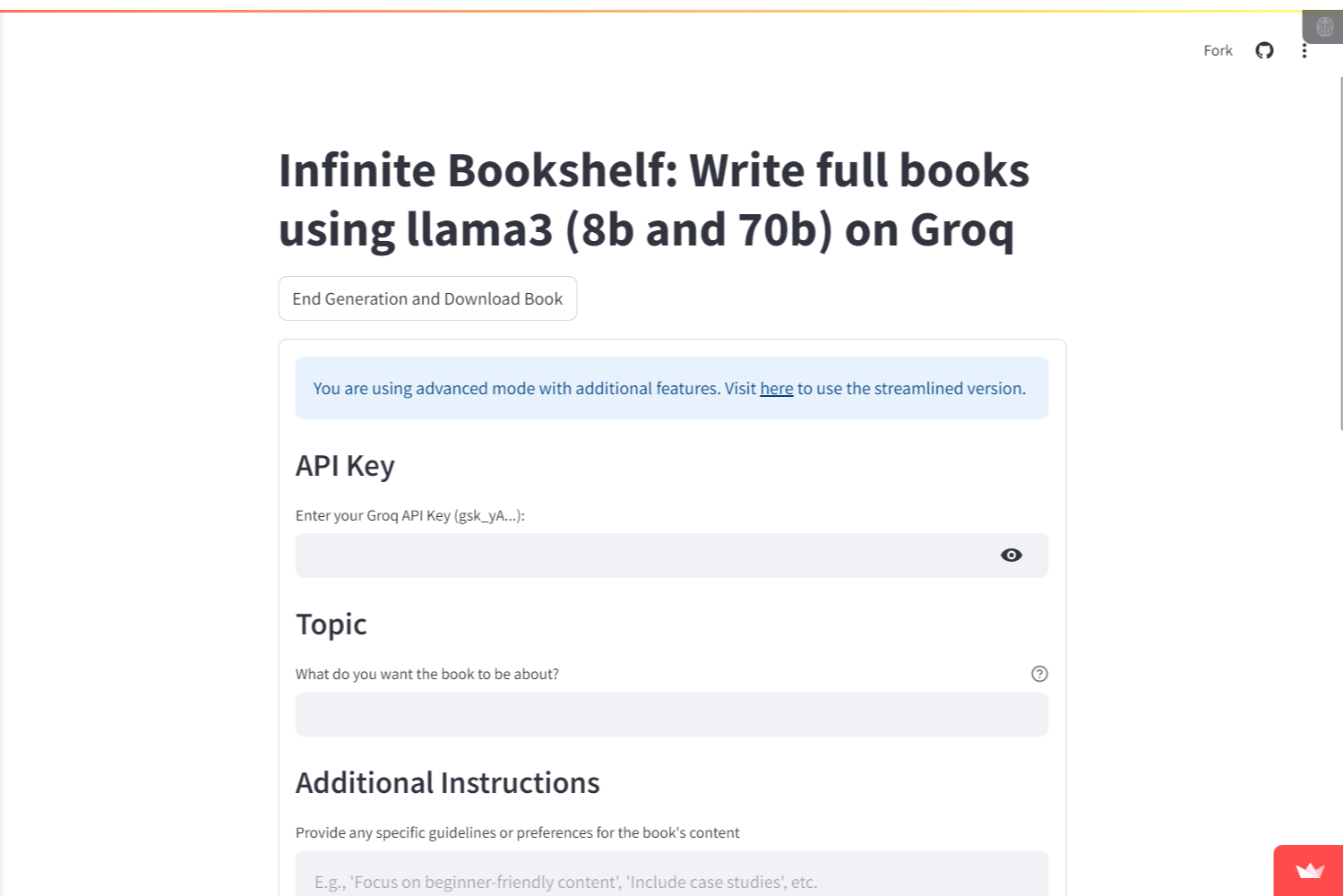
Task: Click the Additional Instructions heading
Action: coord(448,781)
